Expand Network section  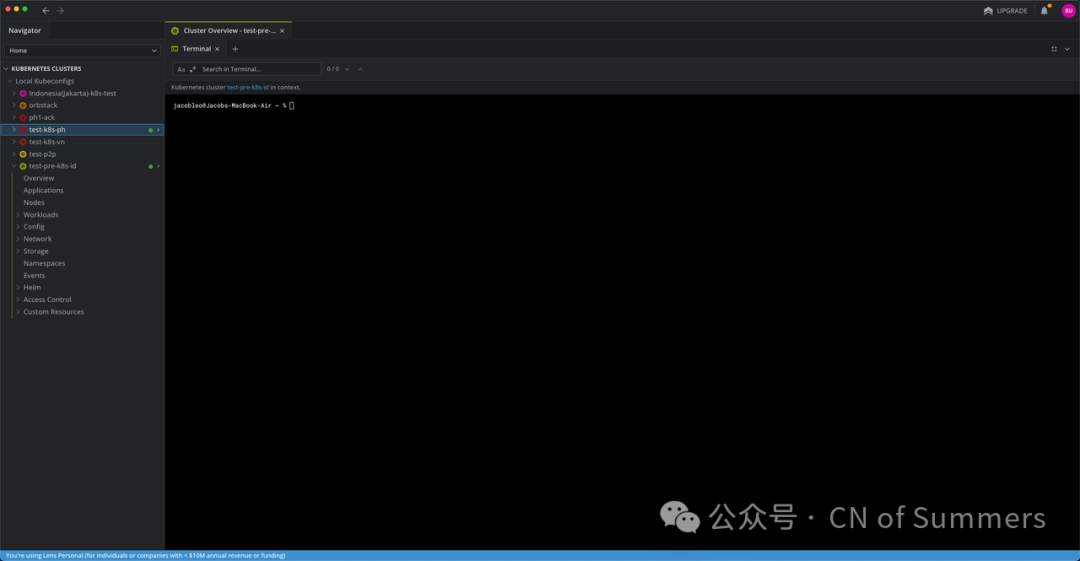point(18,239)
